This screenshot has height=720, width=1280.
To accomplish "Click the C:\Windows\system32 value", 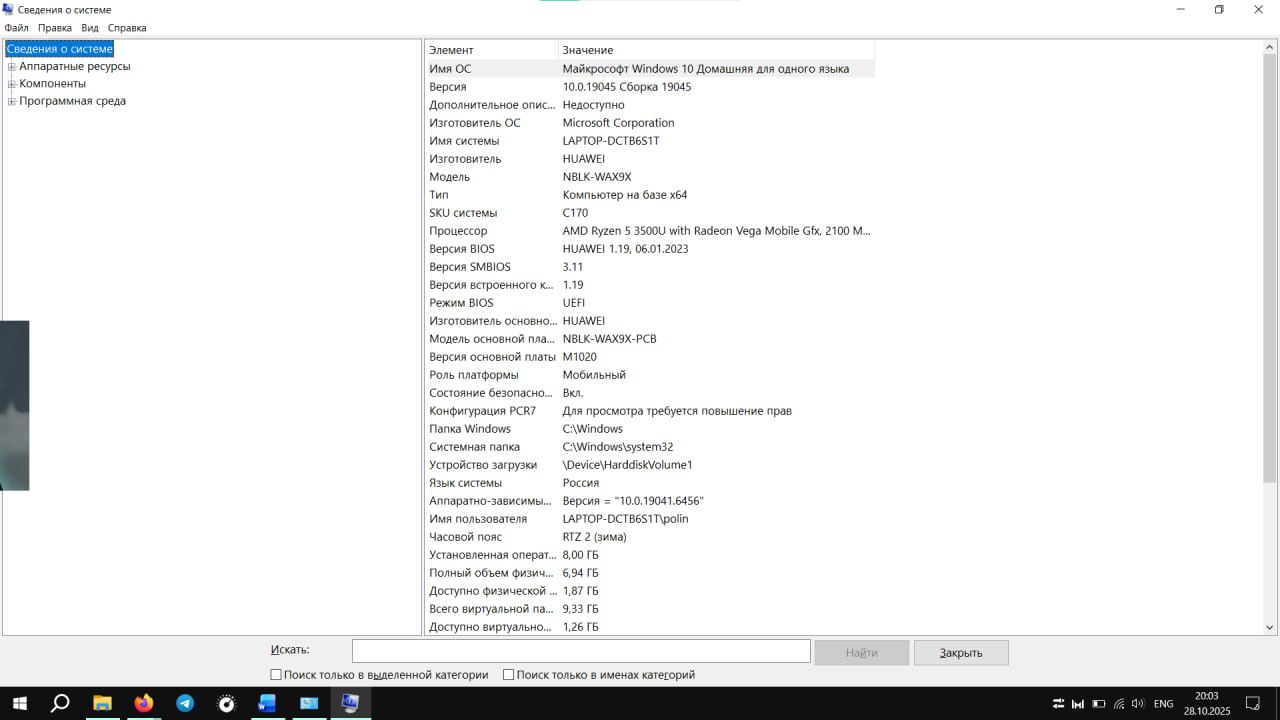I will pyautogui.click(x=618, y=447).
